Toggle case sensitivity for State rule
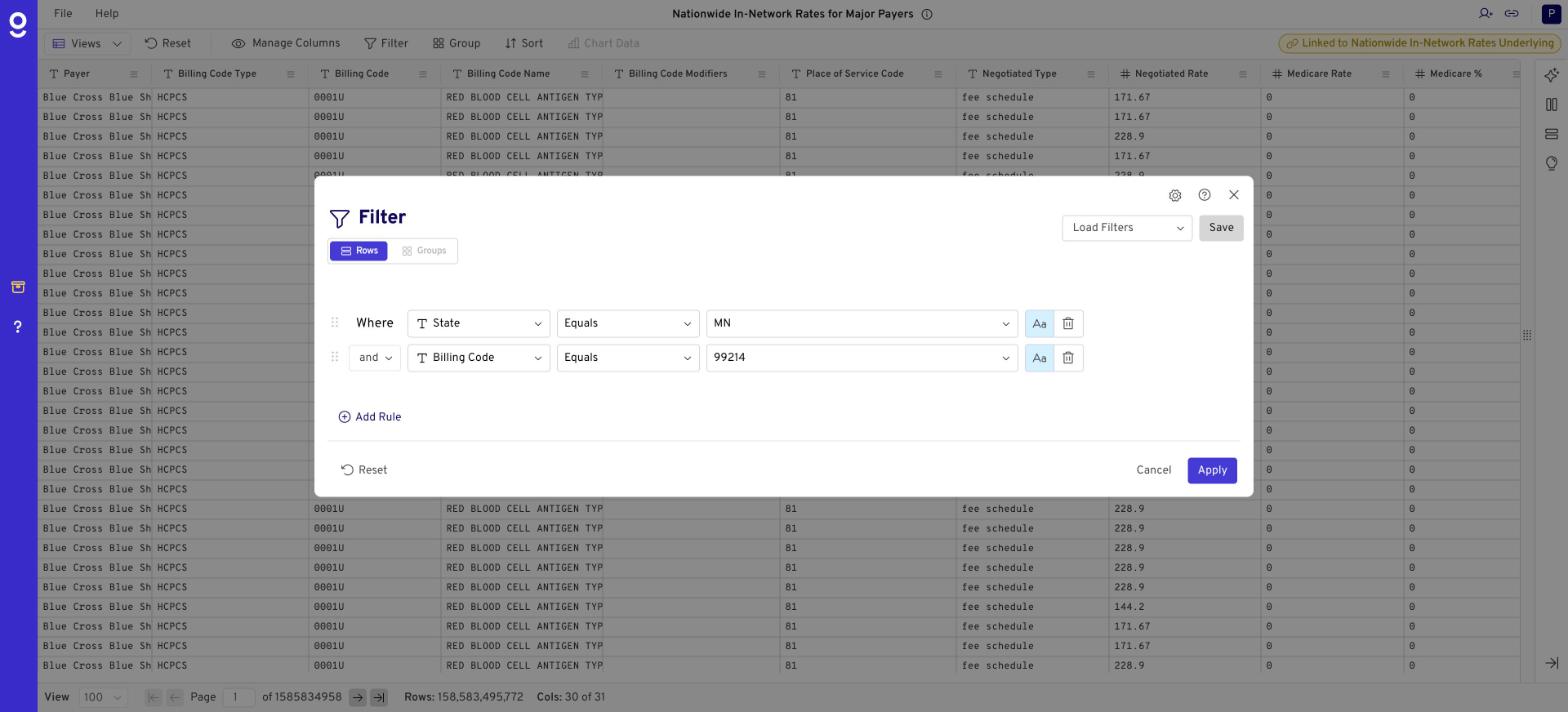This screenshot has width=1568, height=712. coord(1039,324)
